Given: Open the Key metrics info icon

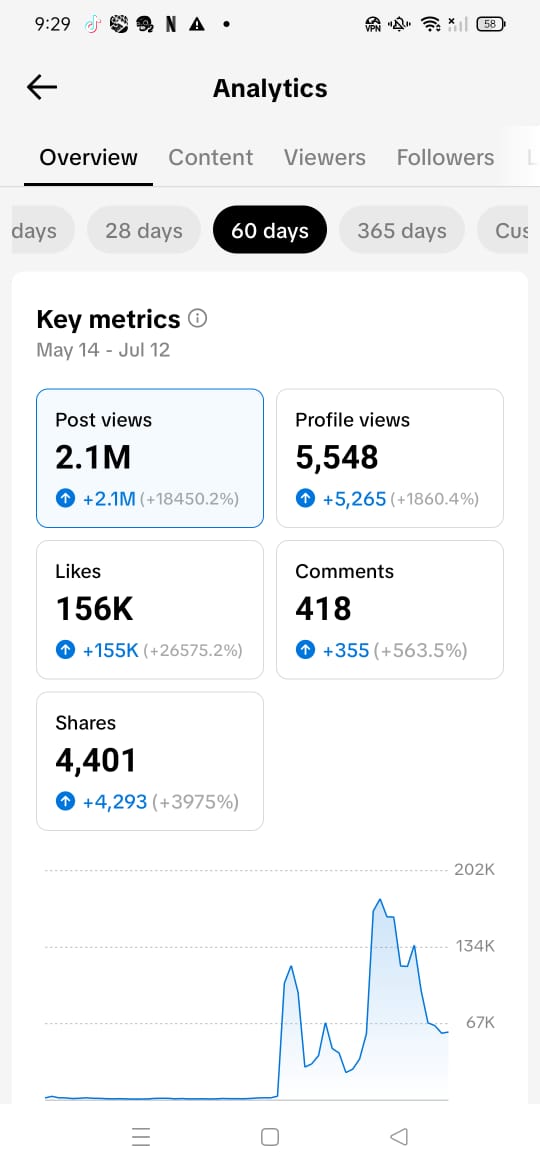Looking at the screenshot, I should [198, 319].
